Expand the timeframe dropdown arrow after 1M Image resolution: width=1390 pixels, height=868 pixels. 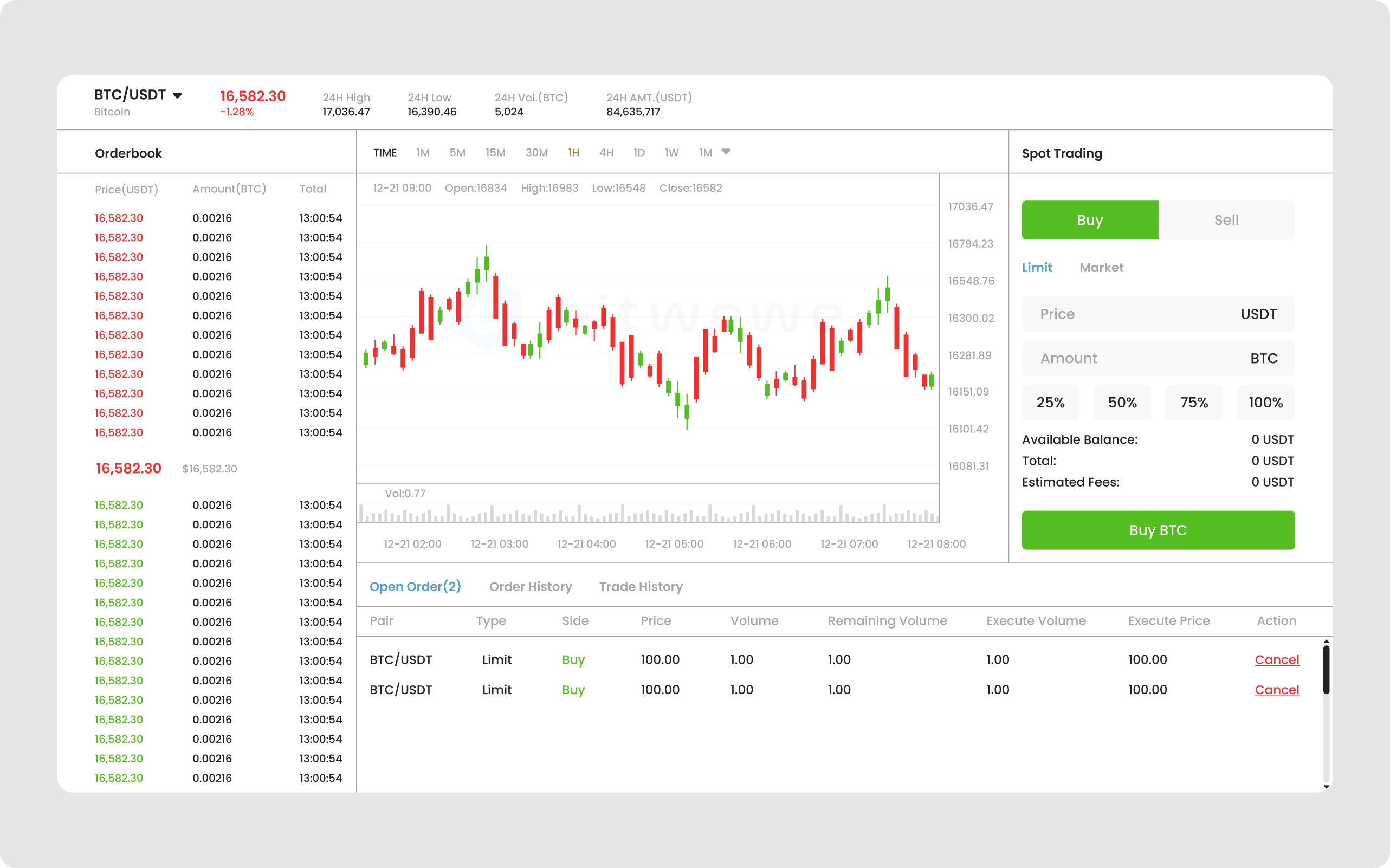726,152
